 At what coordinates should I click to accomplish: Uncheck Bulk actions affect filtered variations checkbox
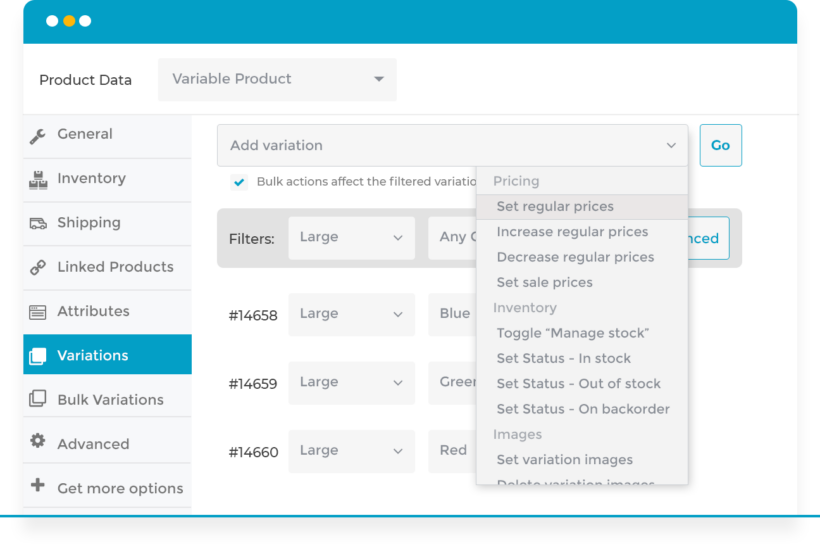click(239, 182)
